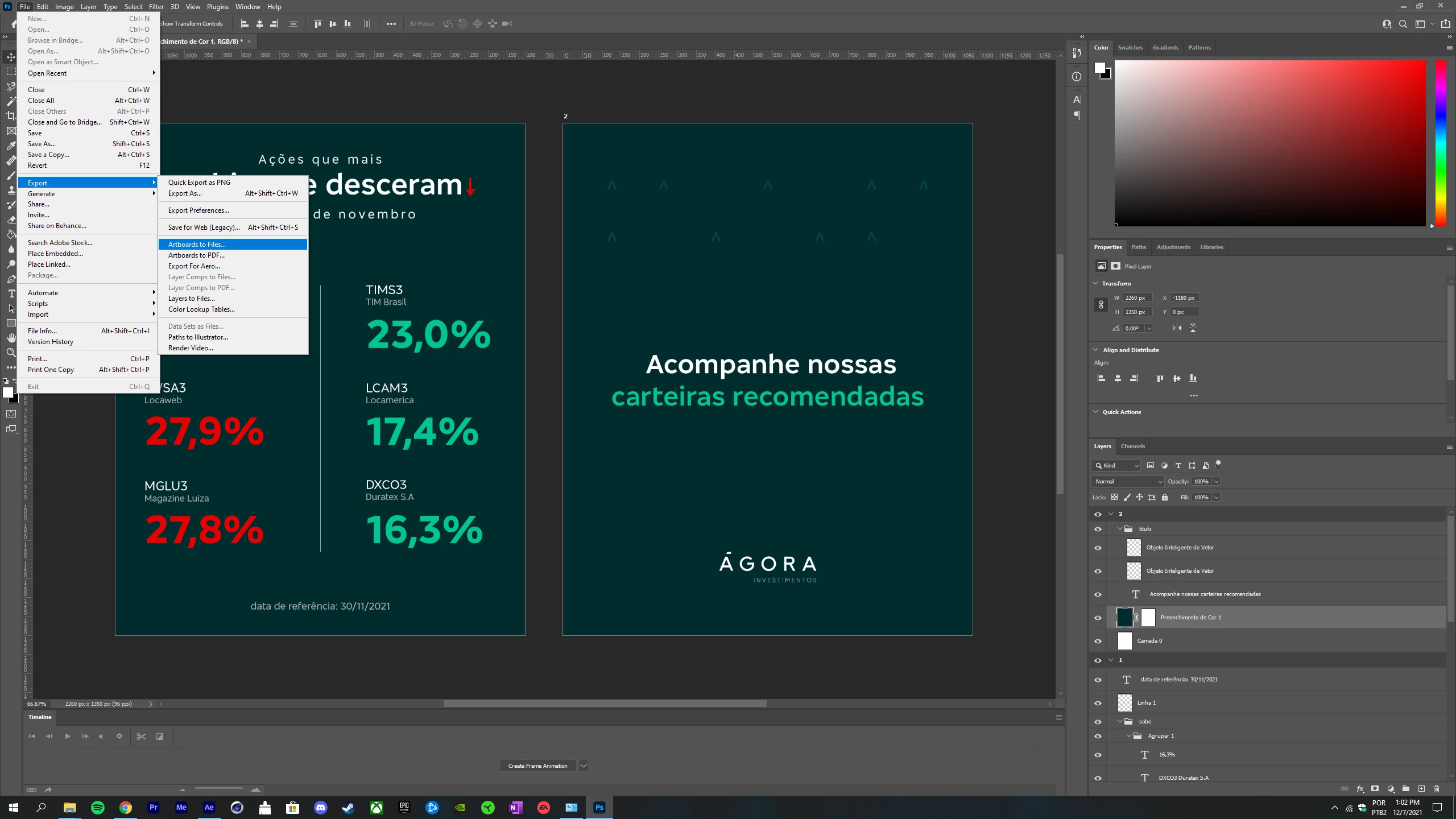Click Create Frame Animation button
The width and height of the screenshot is (1456, 819).
(x=537, y=766)
